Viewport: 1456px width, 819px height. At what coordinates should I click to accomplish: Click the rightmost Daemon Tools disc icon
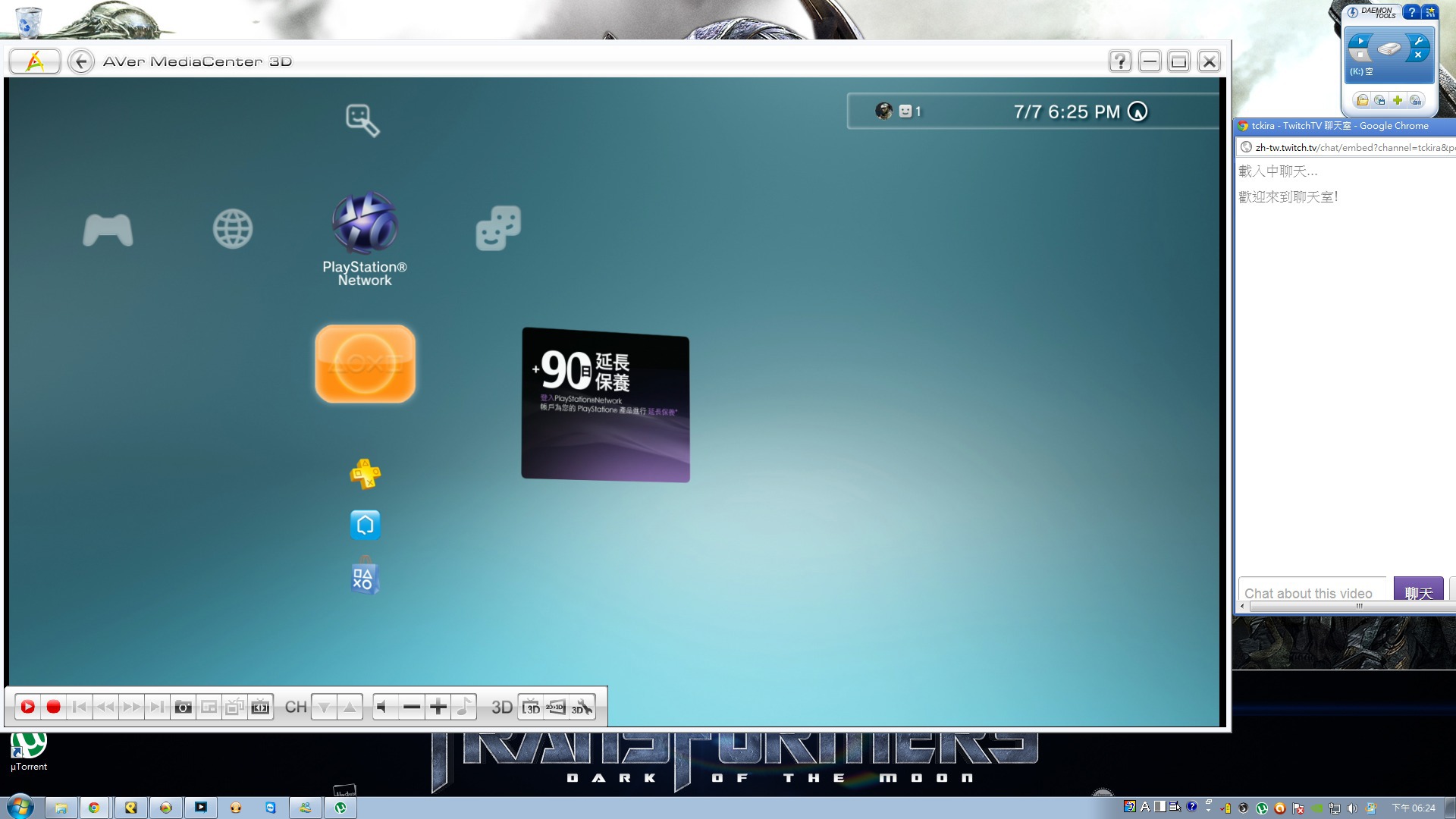pyautogui.click(x=1415, y=100)
